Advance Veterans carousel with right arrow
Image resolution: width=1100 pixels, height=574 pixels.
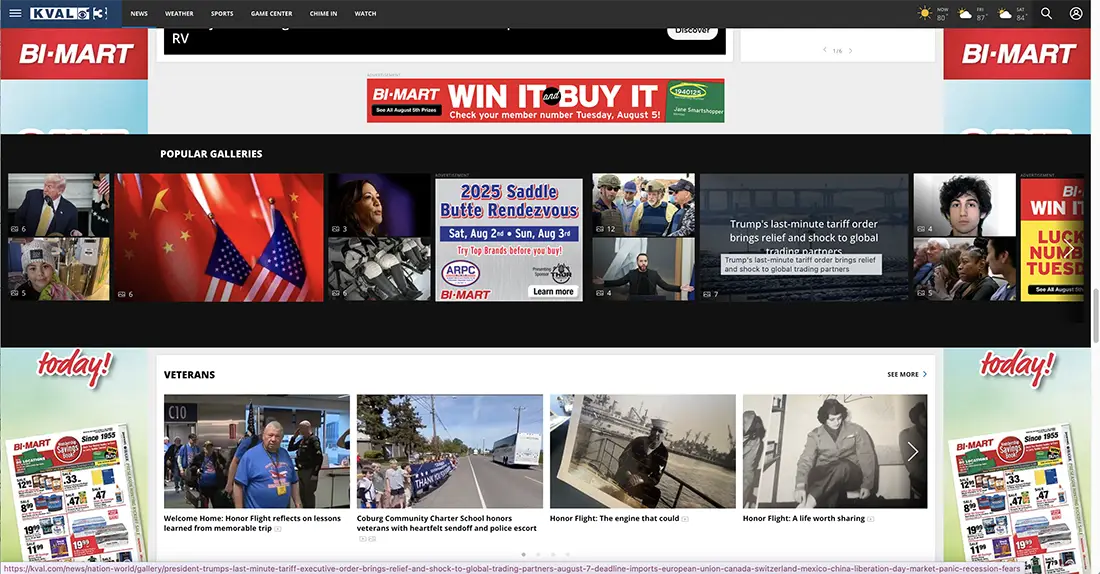pos(912,451)
